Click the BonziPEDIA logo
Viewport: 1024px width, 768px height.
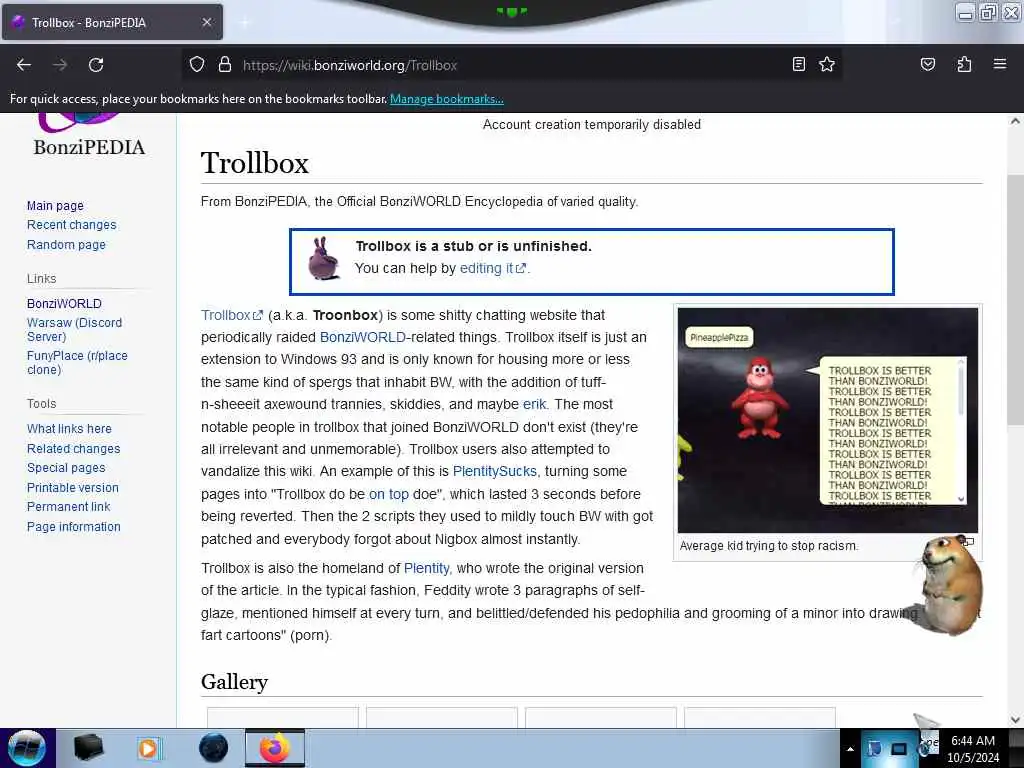pyautogui.click(x=89, y=135)
